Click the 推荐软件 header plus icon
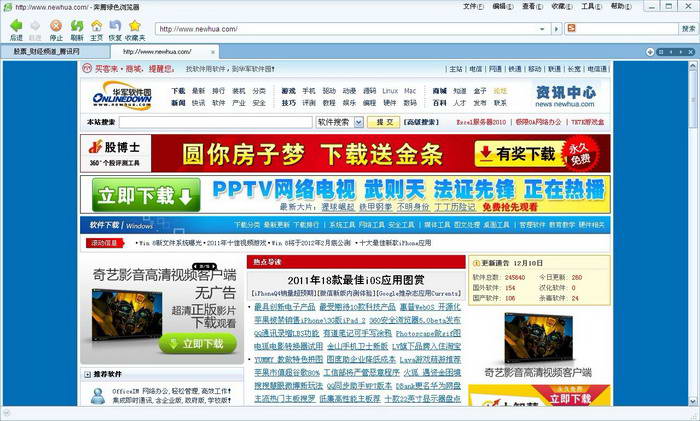 [x=88, y=374]
